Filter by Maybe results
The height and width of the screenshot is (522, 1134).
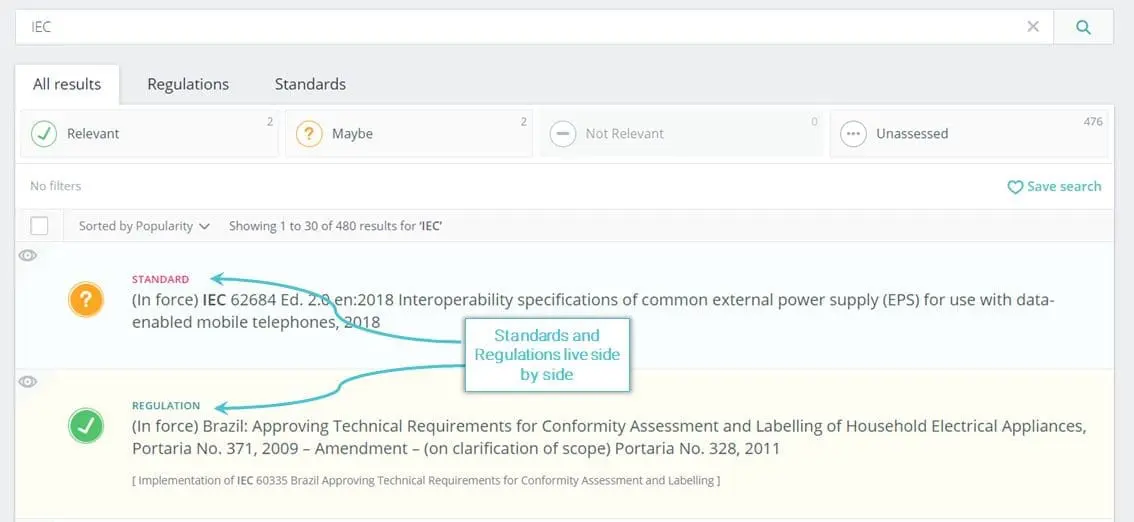click(408, 134)
